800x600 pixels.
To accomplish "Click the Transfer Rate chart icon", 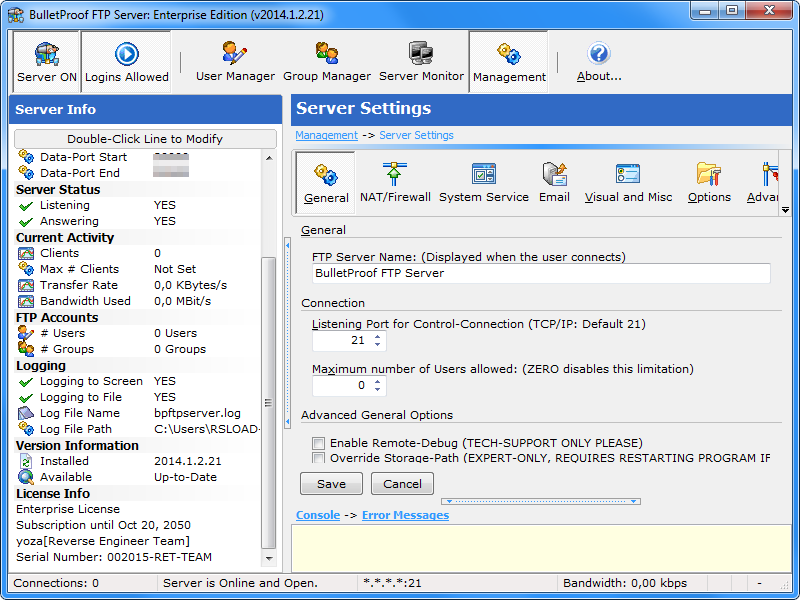I will (26, 285).
